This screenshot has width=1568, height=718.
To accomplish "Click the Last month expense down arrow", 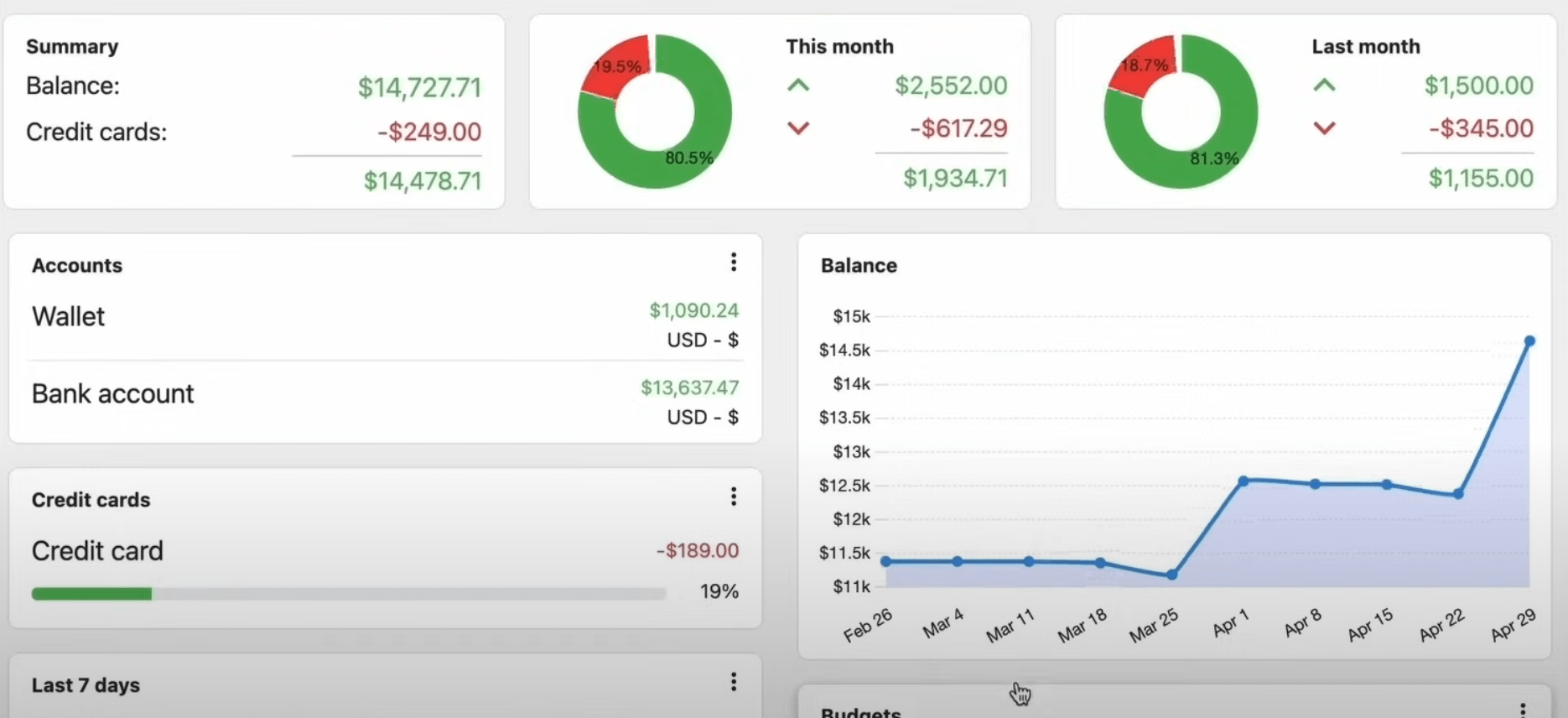I will pyautogui.click(x=1324, y=128).
